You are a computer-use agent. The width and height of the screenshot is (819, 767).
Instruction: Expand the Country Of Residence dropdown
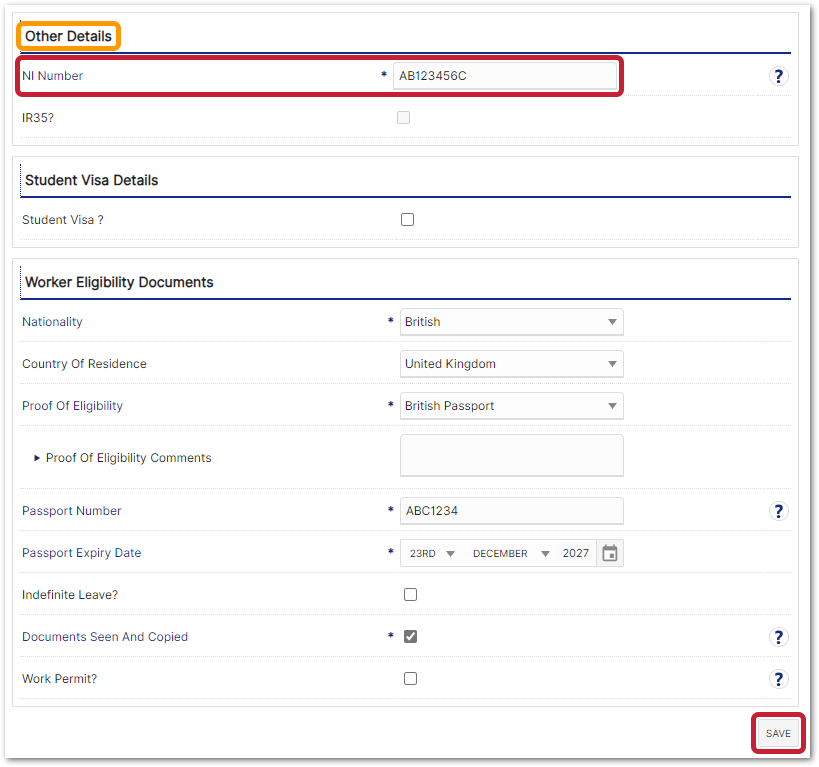pos(511,364)
